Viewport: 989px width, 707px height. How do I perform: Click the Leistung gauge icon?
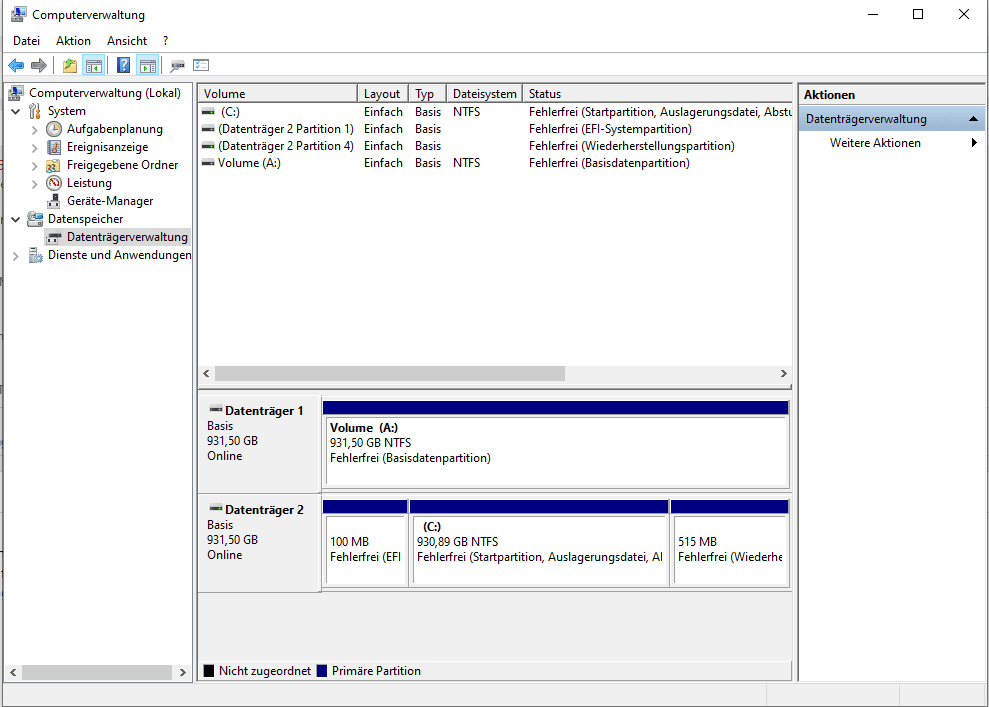[x=54, y=183]
